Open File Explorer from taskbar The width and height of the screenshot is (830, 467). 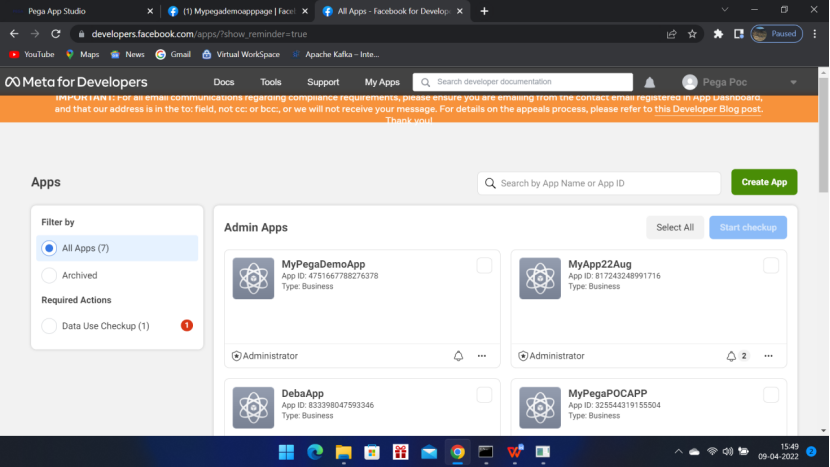[x=344, y=452]
